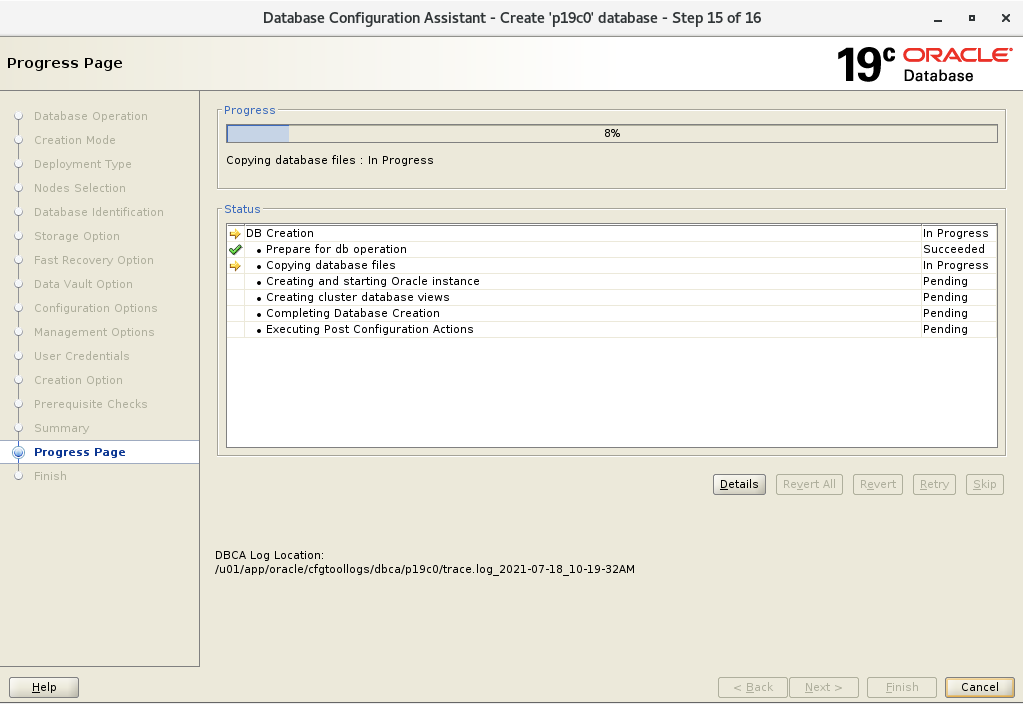The height and width of the screenshot is (704, 1023).
Task: Click the Skip button
Action: pos(985,484)
